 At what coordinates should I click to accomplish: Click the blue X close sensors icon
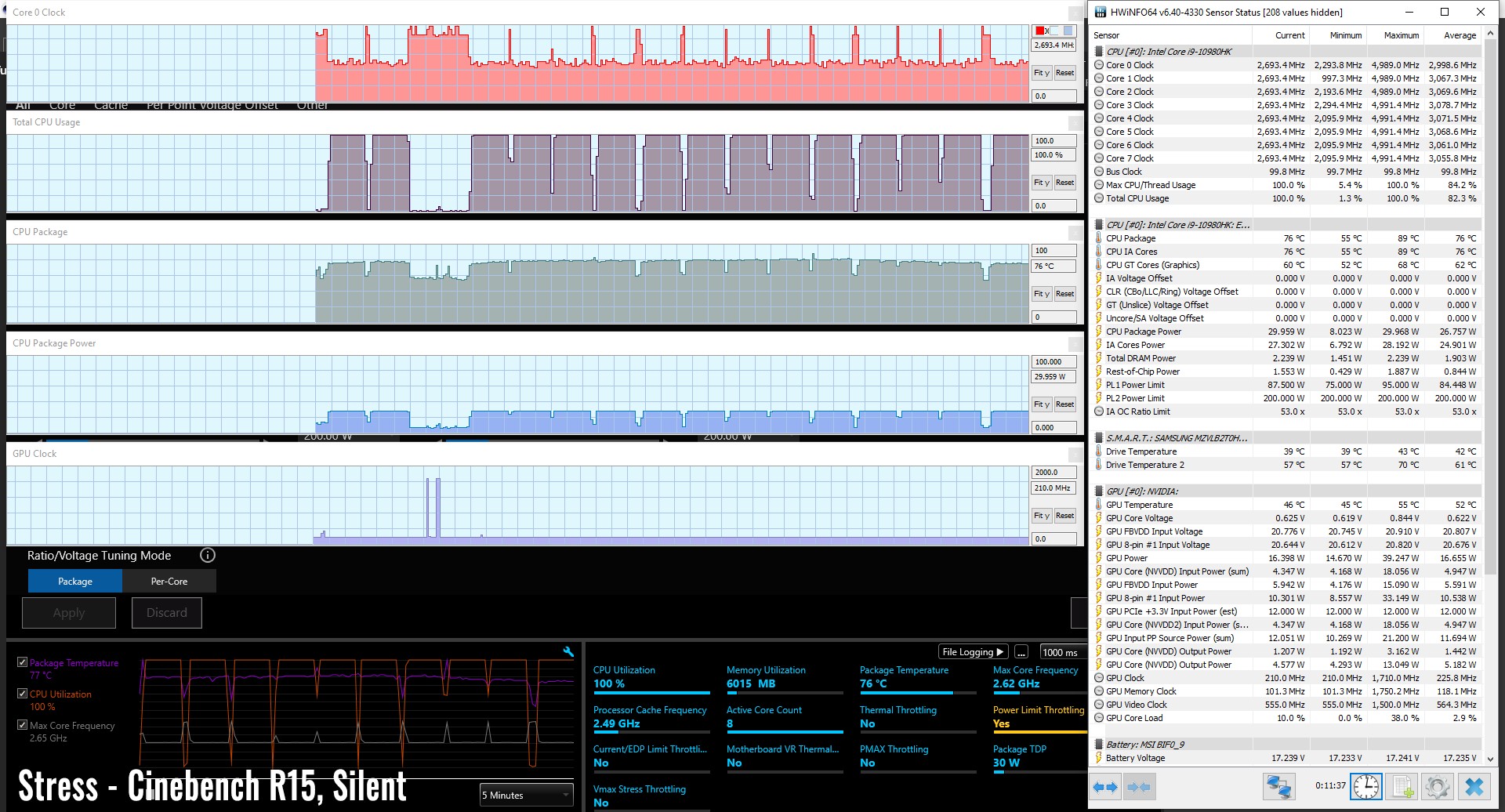[x=1474, y=787]
